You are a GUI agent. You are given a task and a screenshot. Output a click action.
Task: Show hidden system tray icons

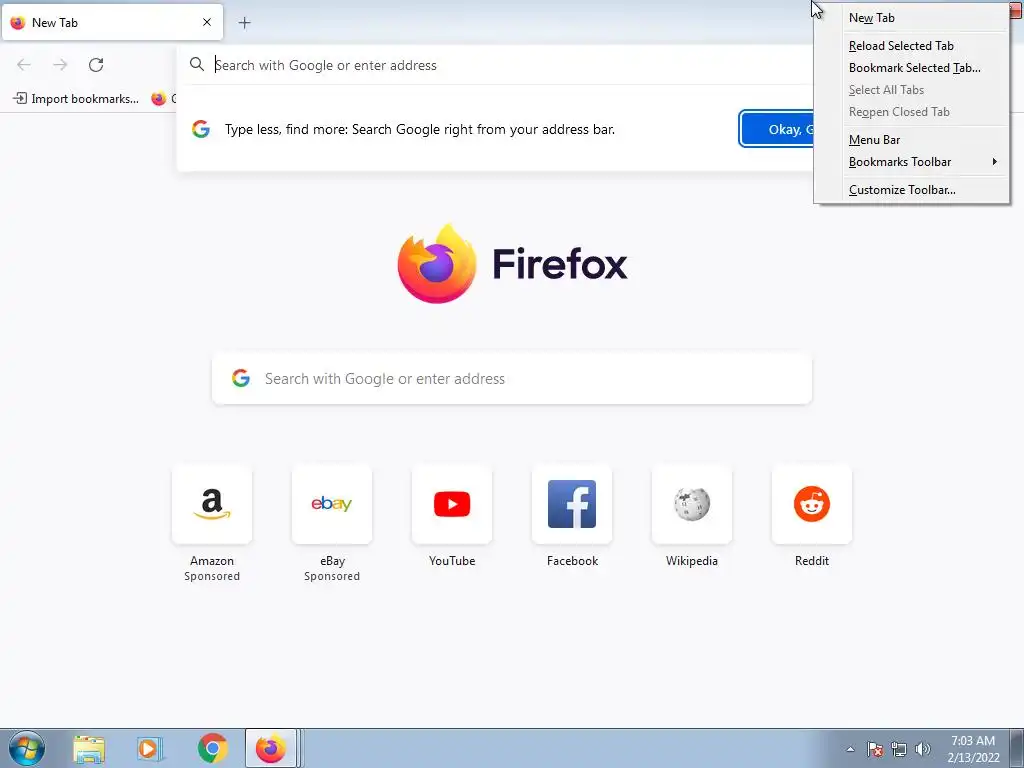(850, 749)
